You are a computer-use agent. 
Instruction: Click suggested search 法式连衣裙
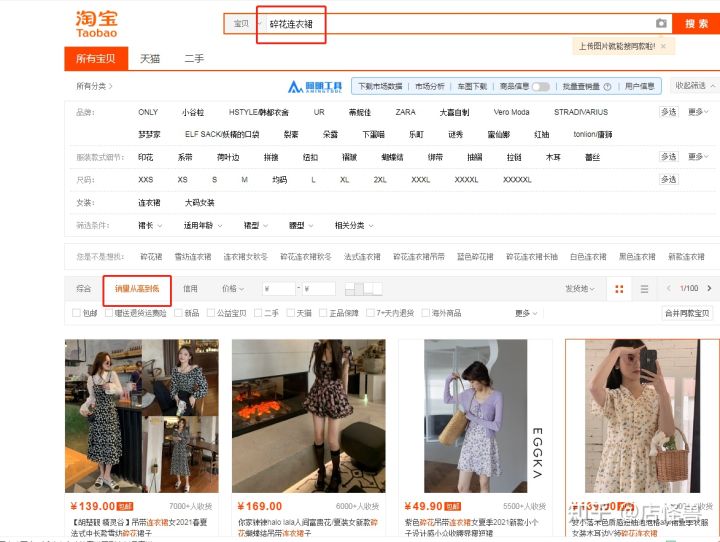362,257
